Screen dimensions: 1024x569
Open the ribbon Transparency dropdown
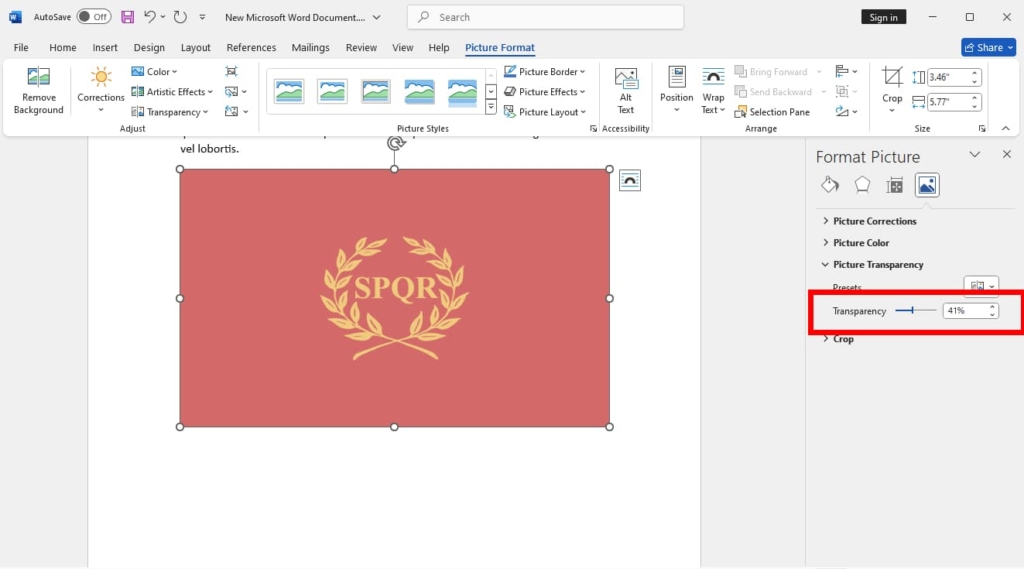(170, 112)
